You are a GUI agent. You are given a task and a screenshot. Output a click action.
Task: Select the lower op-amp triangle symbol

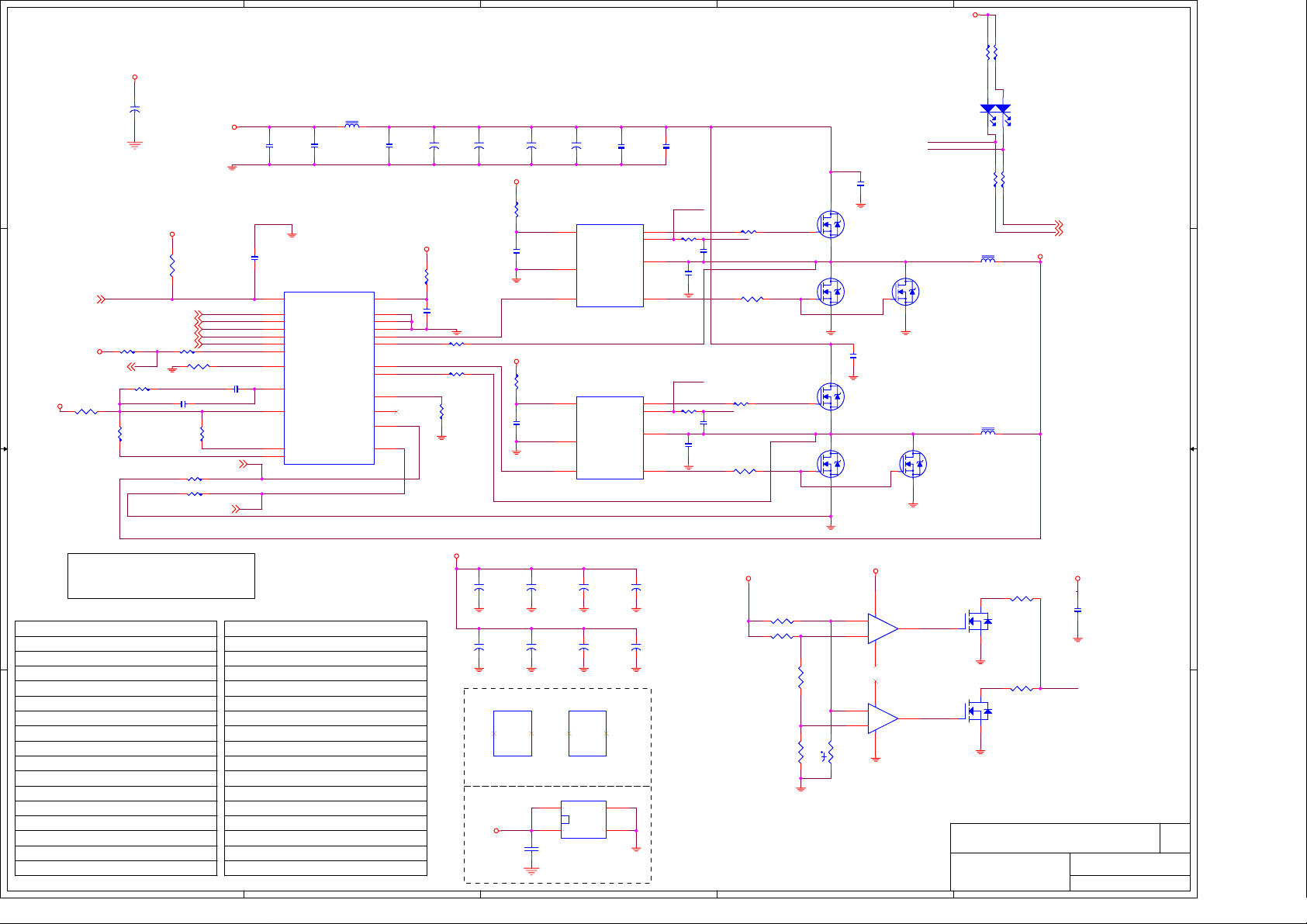click(883, 718)
